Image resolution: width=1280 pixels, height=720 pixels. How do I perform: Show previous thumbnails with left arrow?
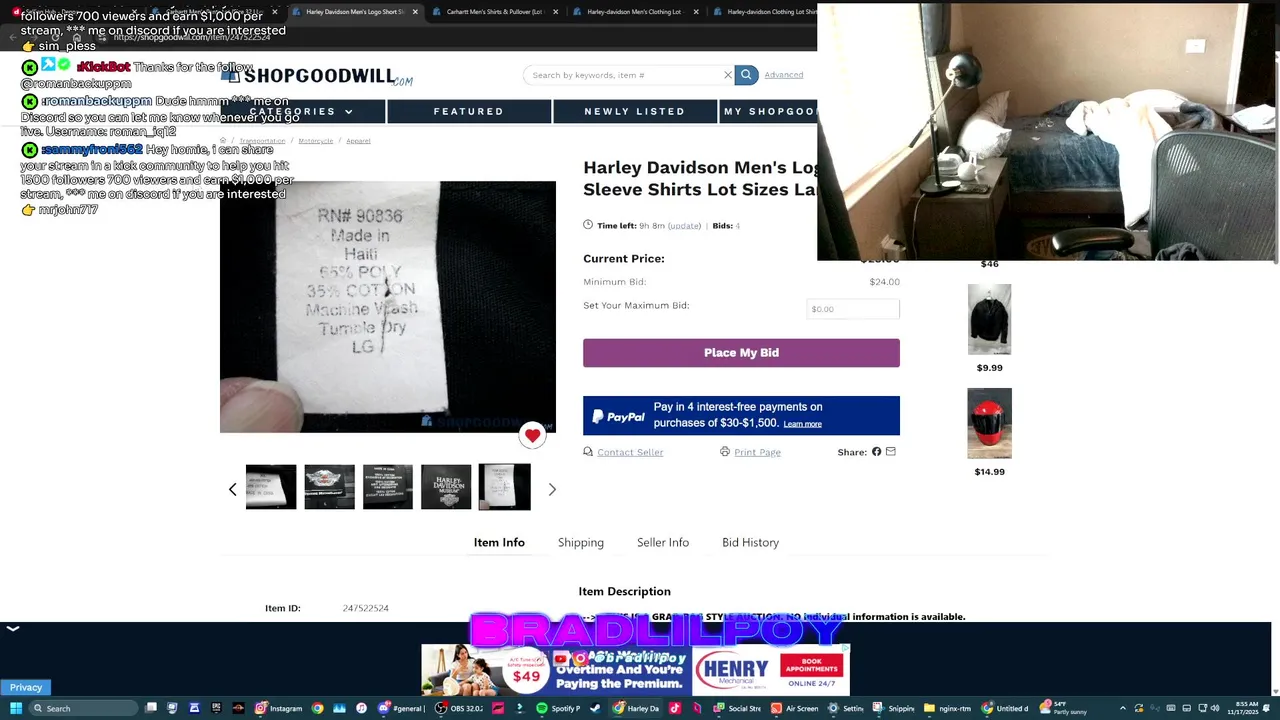pyautogui.click(x=232, y=490)
